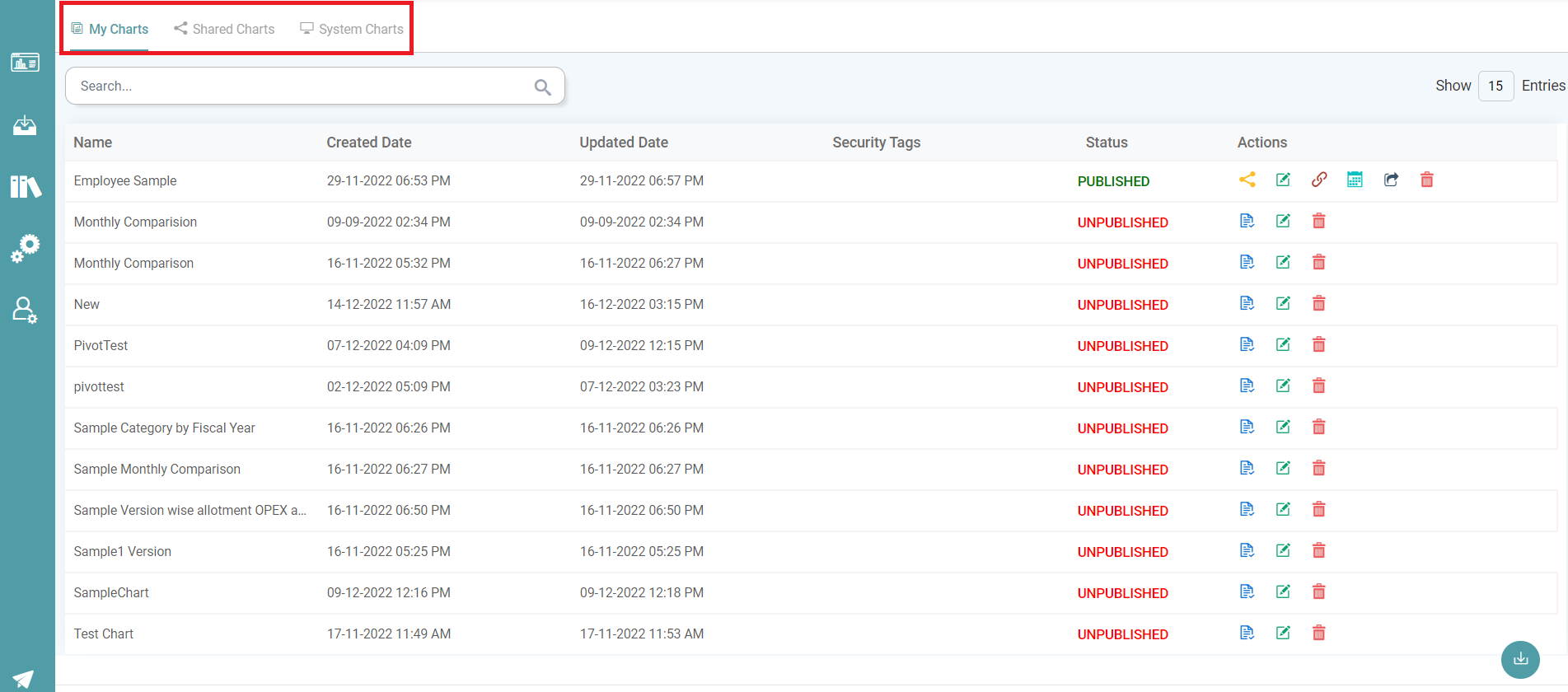Image resolution: width=1568 pixels, height=692 pixels.
Task: Click export arrow icon for Employee Sample
Action: (1391, 180)
